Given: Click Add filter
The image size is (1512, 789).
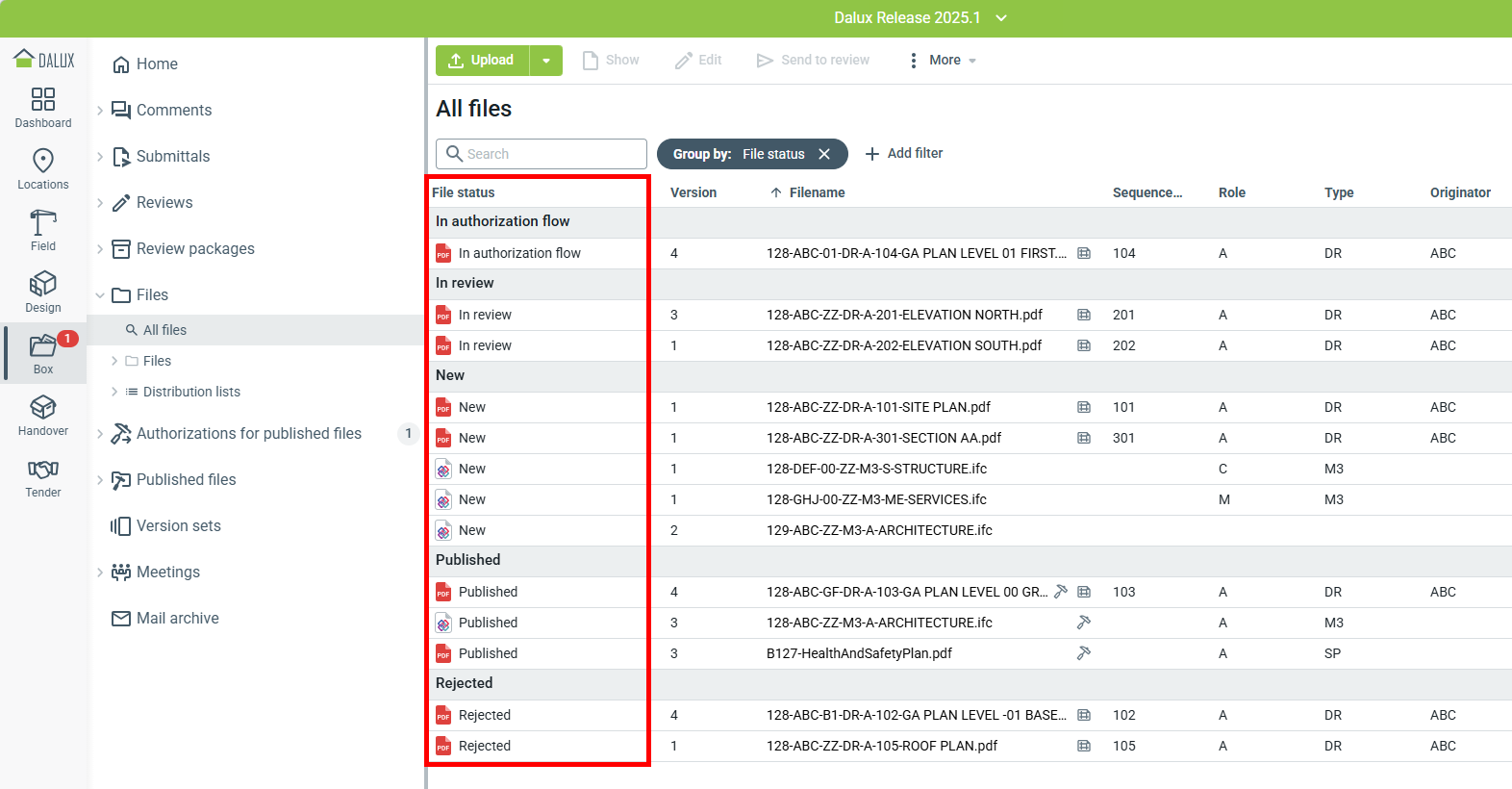Looking at the screenshot, I should pos(904,154).
